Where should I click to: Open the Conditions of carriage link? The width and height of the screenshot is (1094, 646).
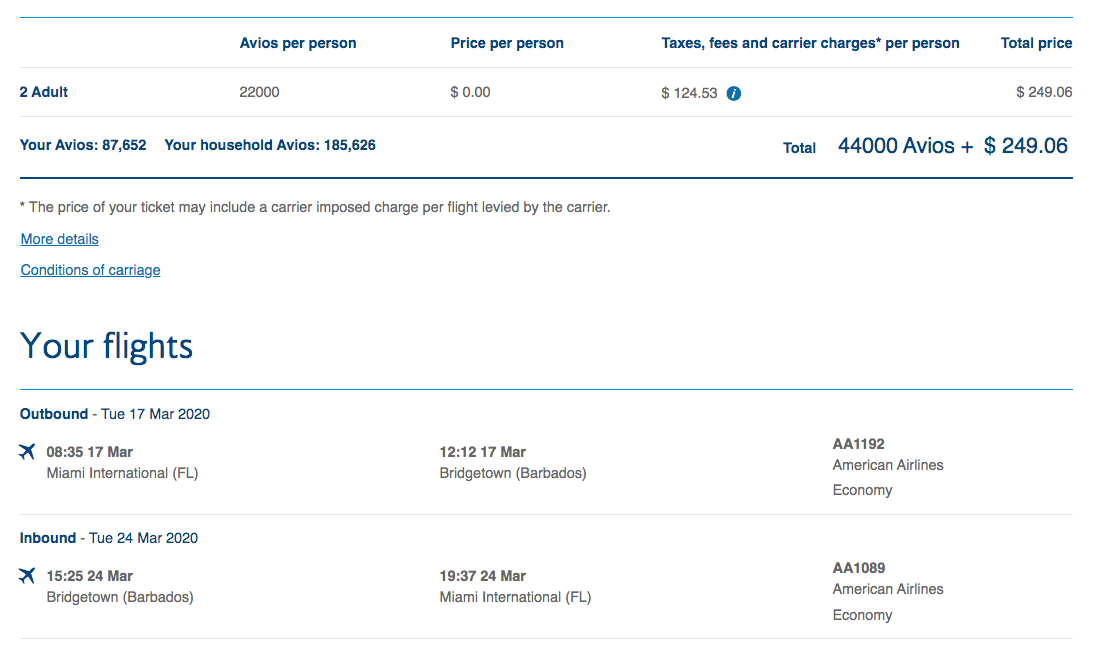pos(90,270)
